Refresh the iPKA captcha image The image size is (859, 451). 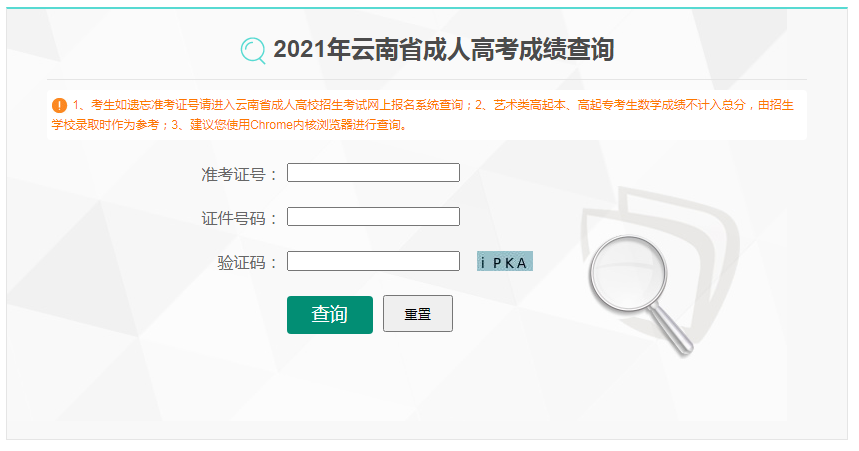click(x=505, y=261)
